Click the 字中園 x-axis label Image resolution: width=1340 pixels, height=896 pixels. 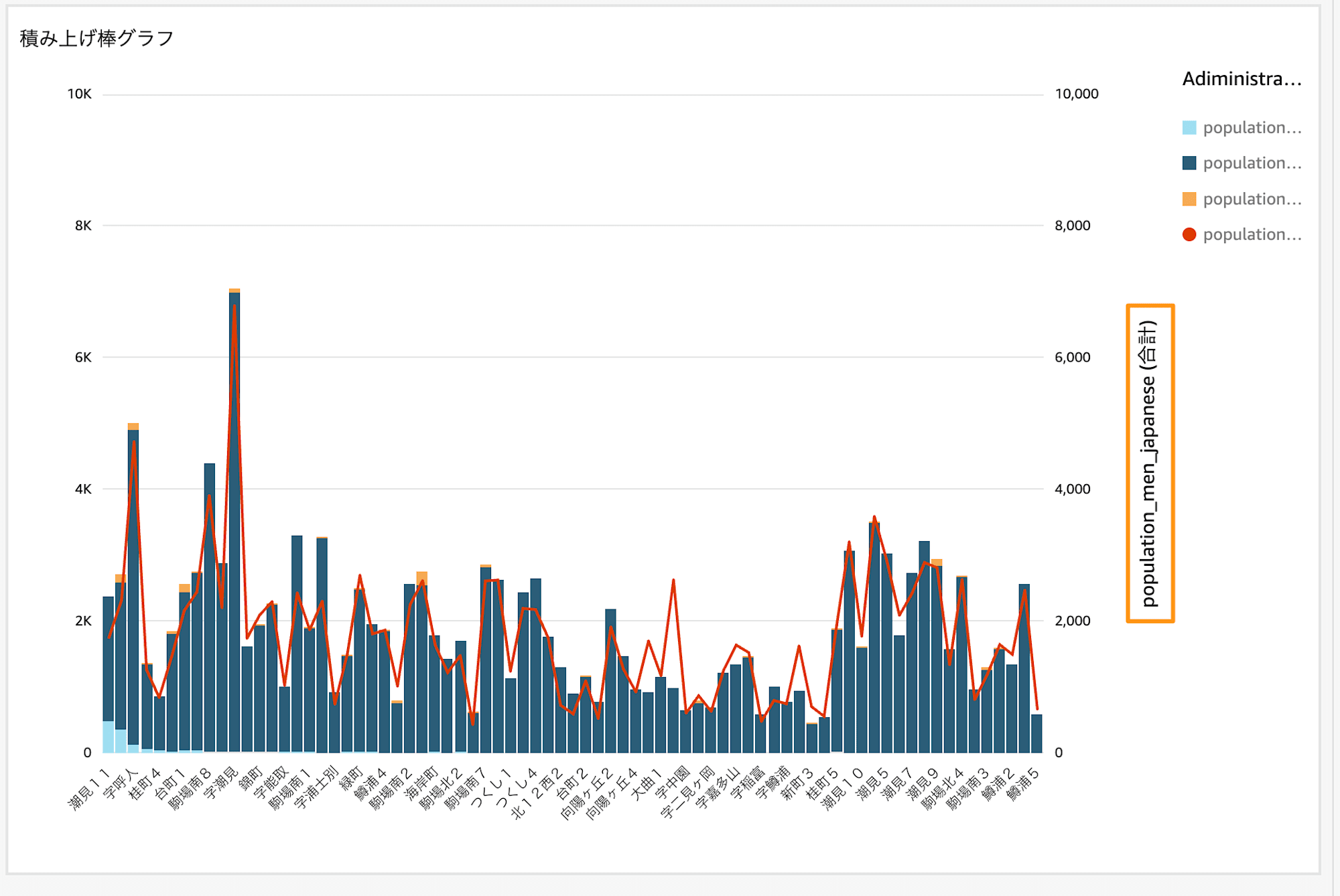(672, 783)
